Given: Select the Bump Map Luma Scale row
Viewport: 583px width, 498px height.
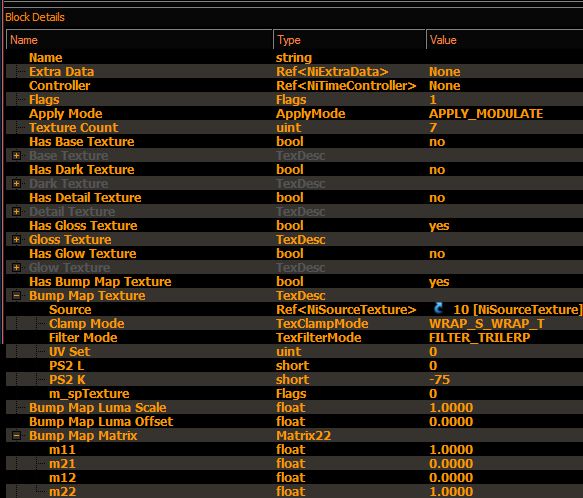Looking at the screenshot, I should [294, 408].
